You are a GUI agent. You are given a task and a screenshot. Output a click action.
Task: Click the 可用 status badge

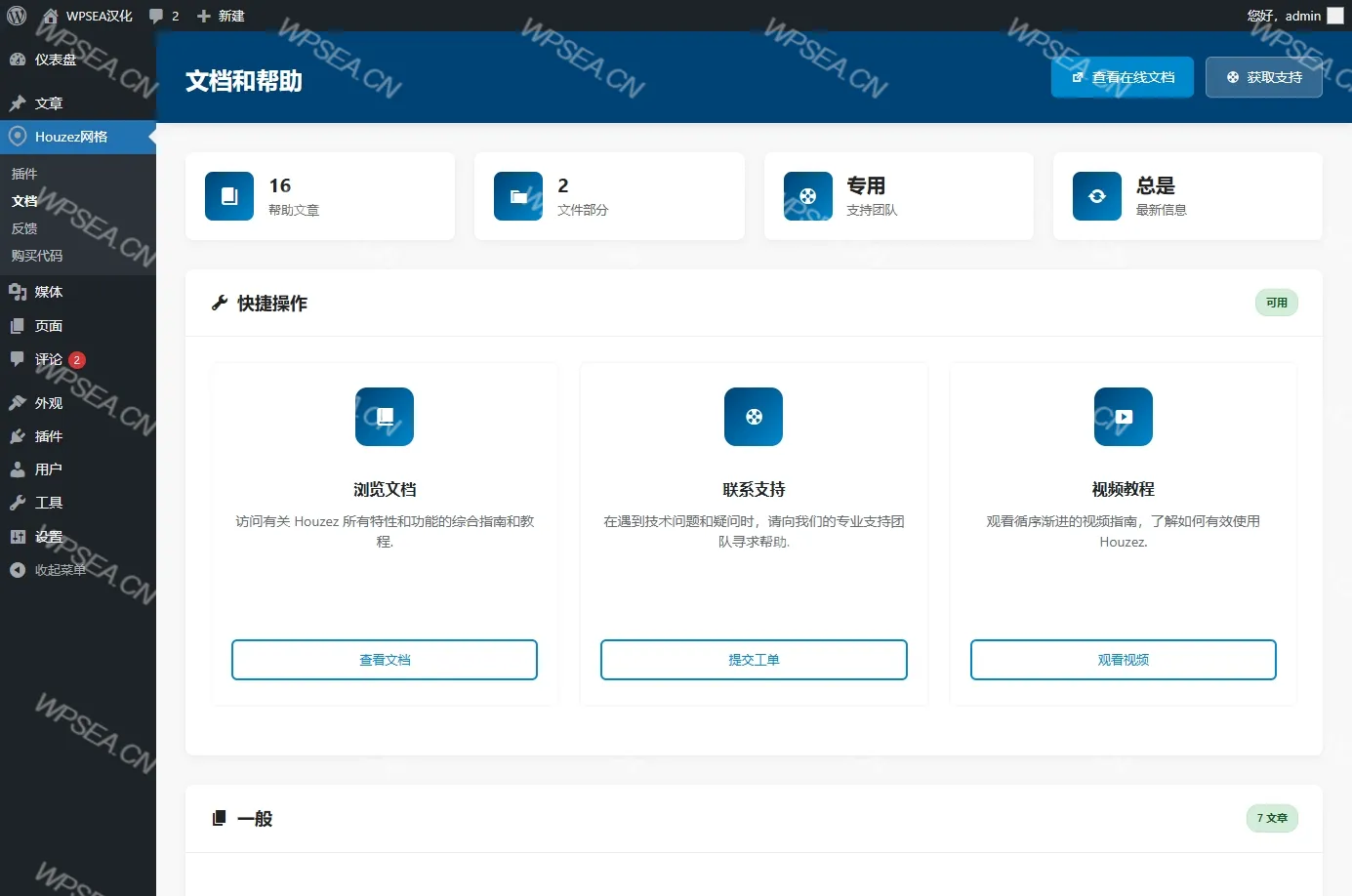coord(1277,303)
